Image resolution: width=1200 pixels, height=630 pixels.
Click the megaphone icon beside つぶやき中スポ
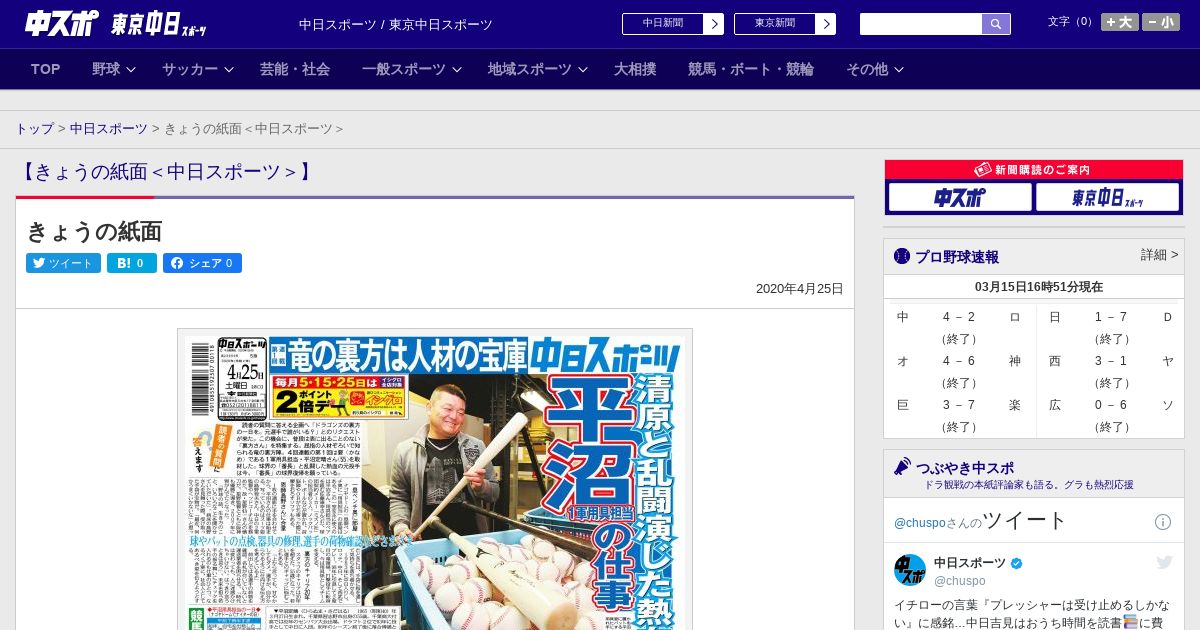902,467
